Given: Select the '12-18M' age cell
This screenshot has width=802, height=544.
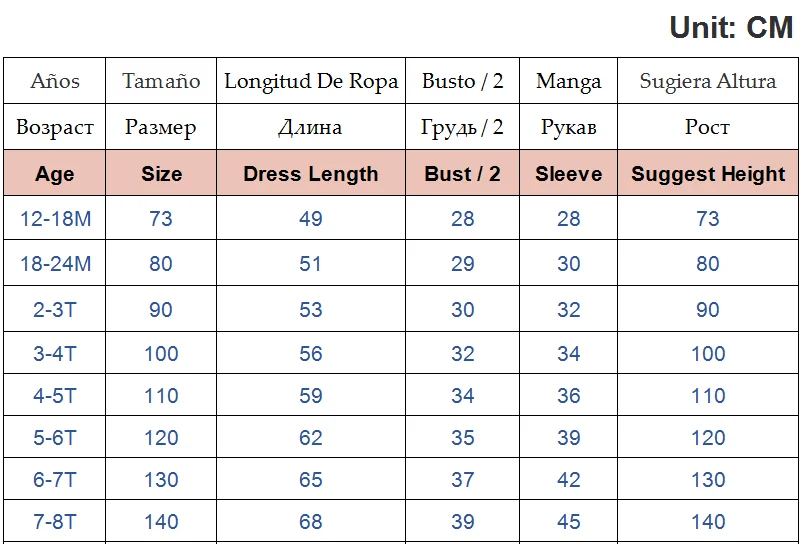Looking at the screenshot, I should coord(55,219).
